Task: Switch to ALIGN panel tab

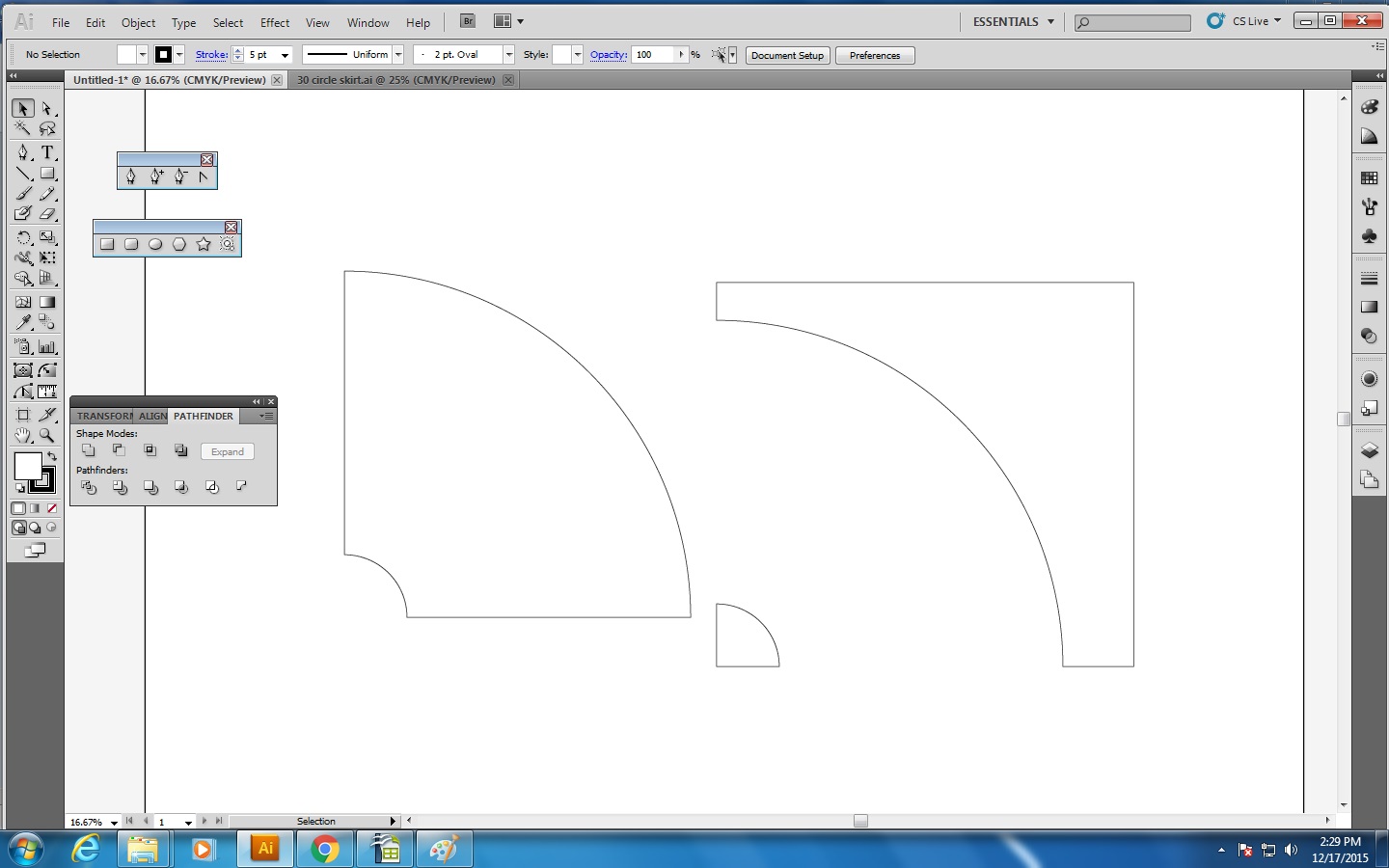Action: [152, 416]
